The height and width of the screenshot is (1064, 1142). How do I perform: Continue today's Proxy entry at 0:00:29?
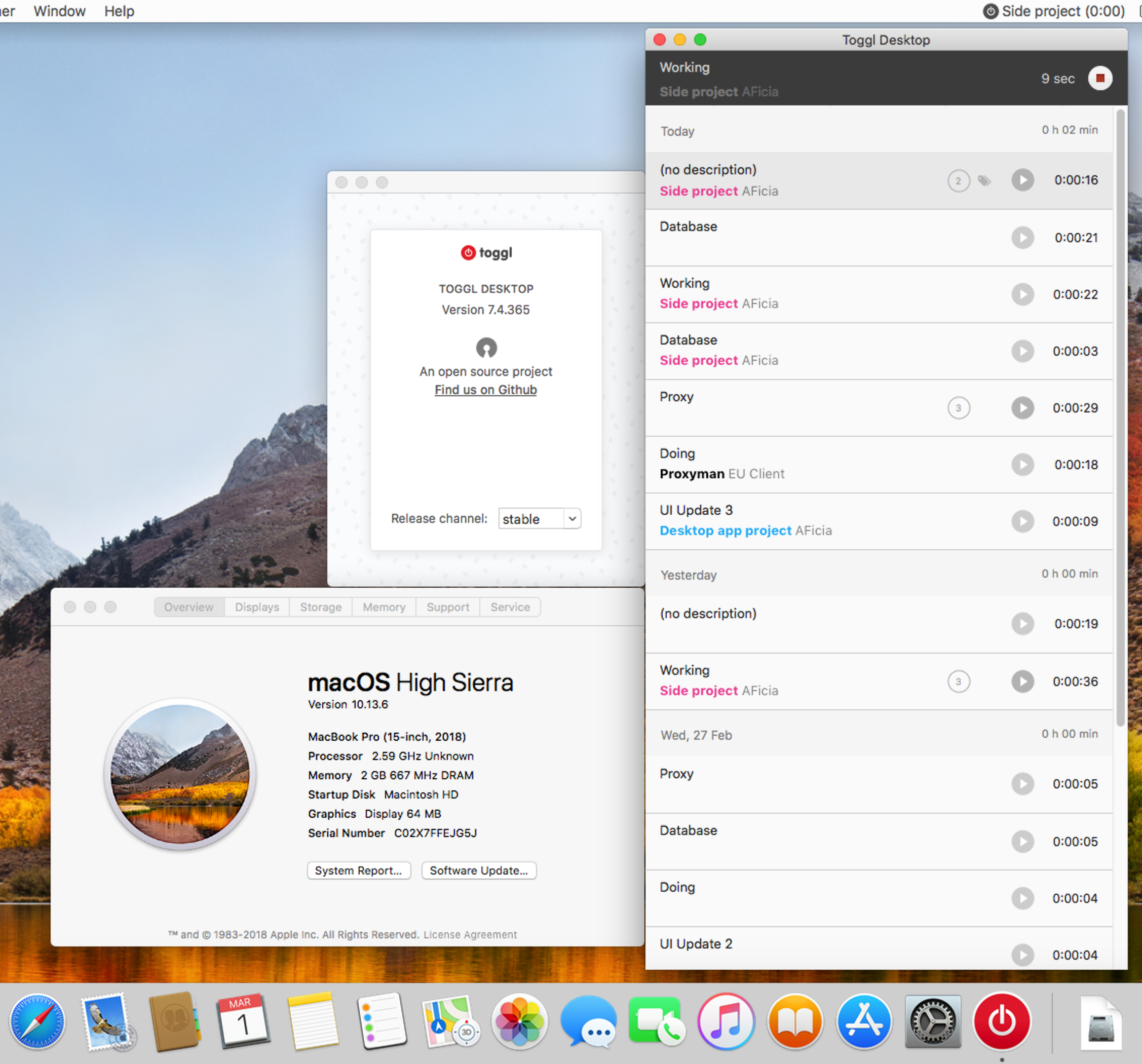click(1022, 408)
